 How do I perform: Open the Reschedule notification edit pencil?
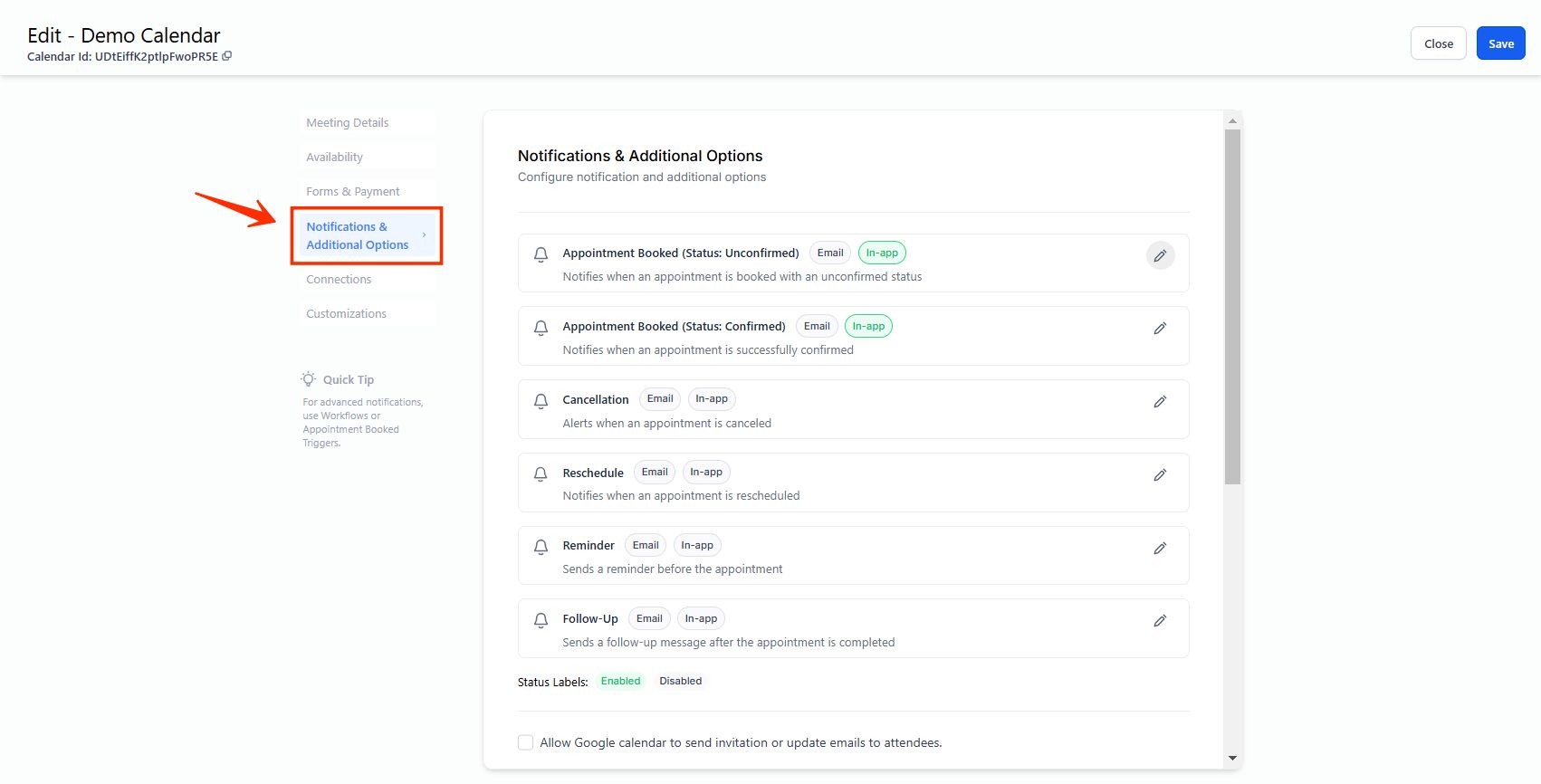point(1160,475)
